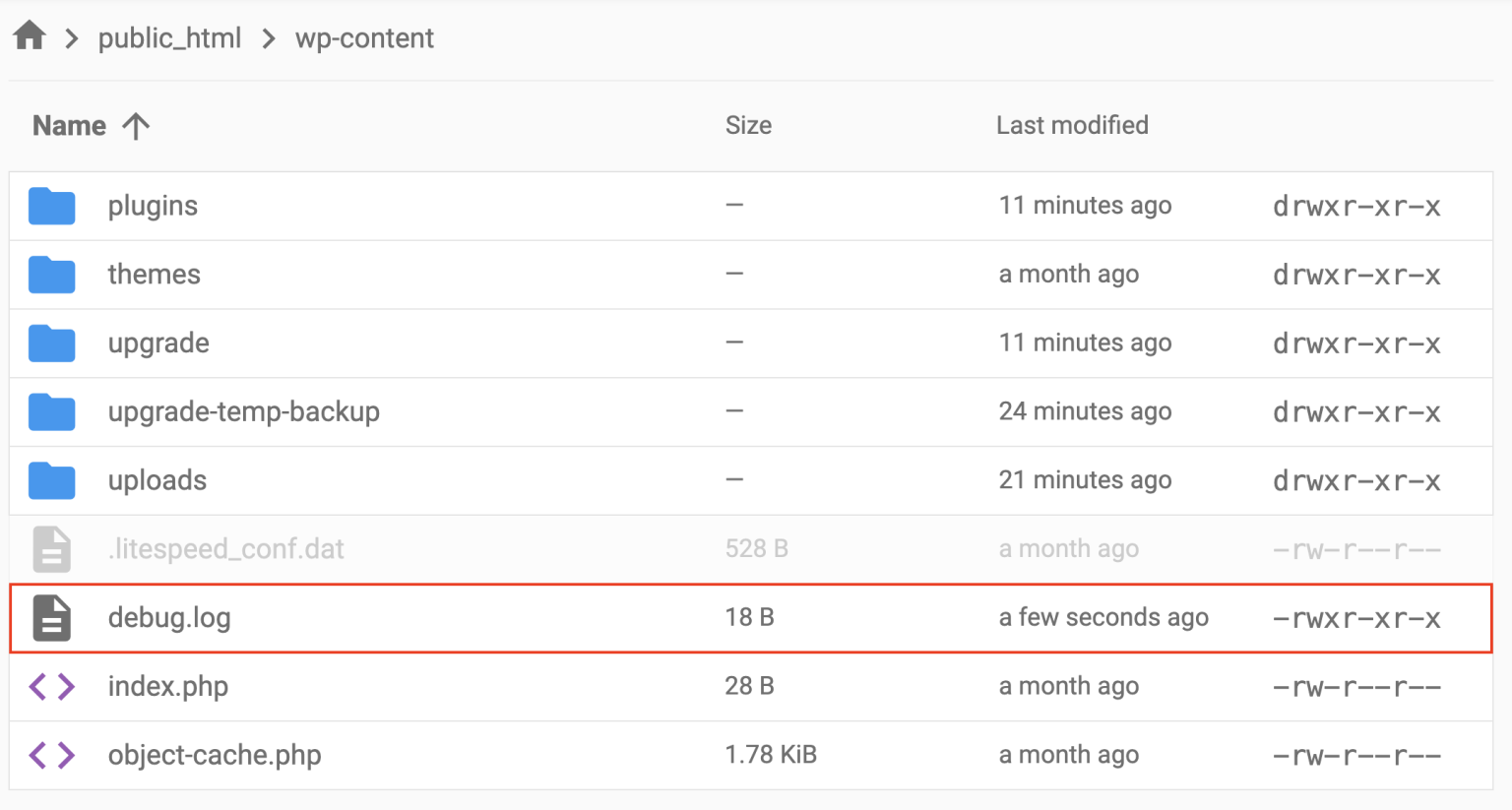Click the object-cache.php code icon

click(51, 755)
